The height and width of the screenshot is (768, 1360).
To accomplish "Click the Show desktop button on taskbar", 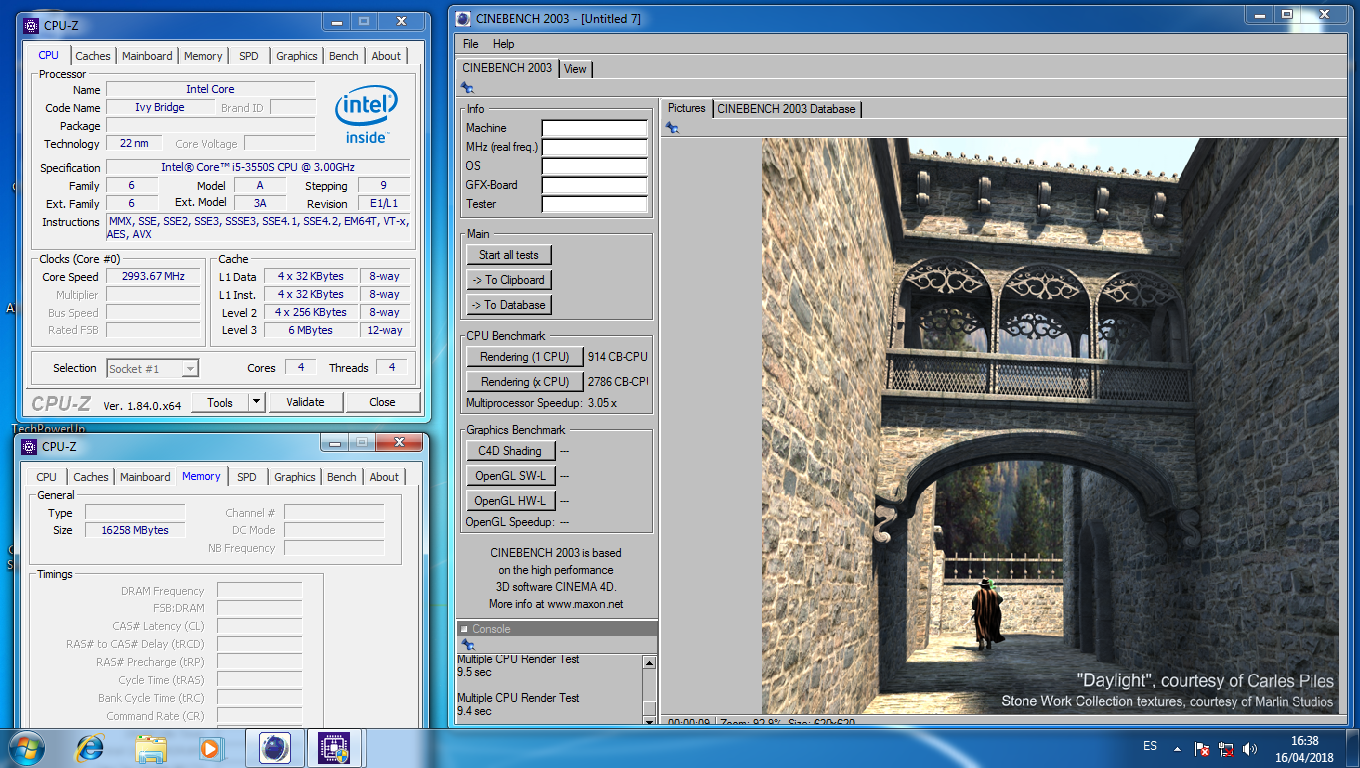I will point(1353,748).
